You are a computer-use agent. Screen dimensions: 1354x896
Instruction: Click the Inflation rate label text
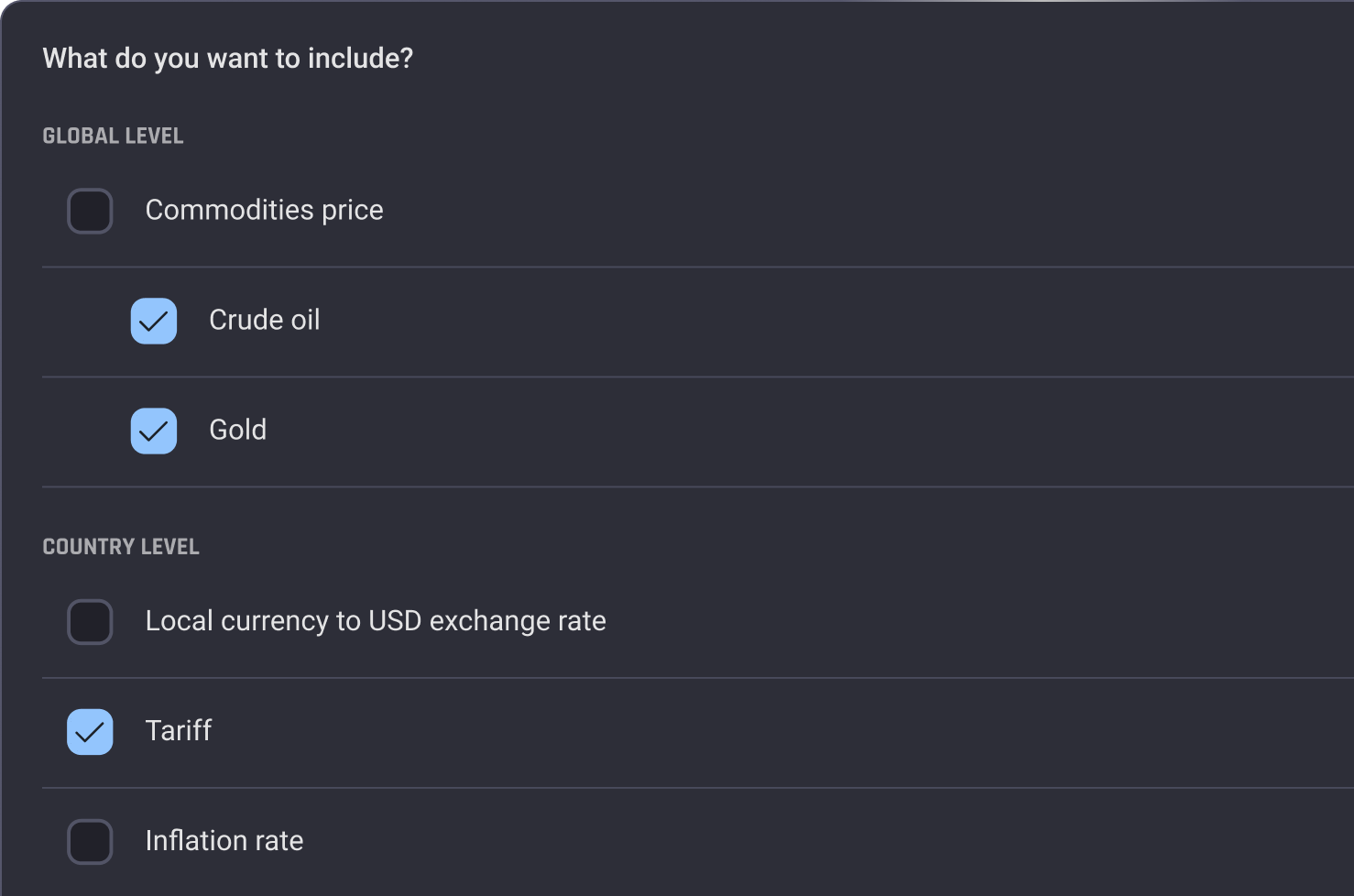pos(224,841)
